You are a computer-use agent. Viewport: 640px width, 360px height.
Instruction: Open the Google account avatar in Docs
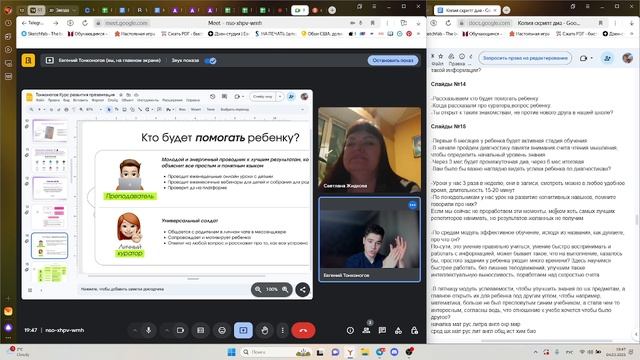[627, 58]
